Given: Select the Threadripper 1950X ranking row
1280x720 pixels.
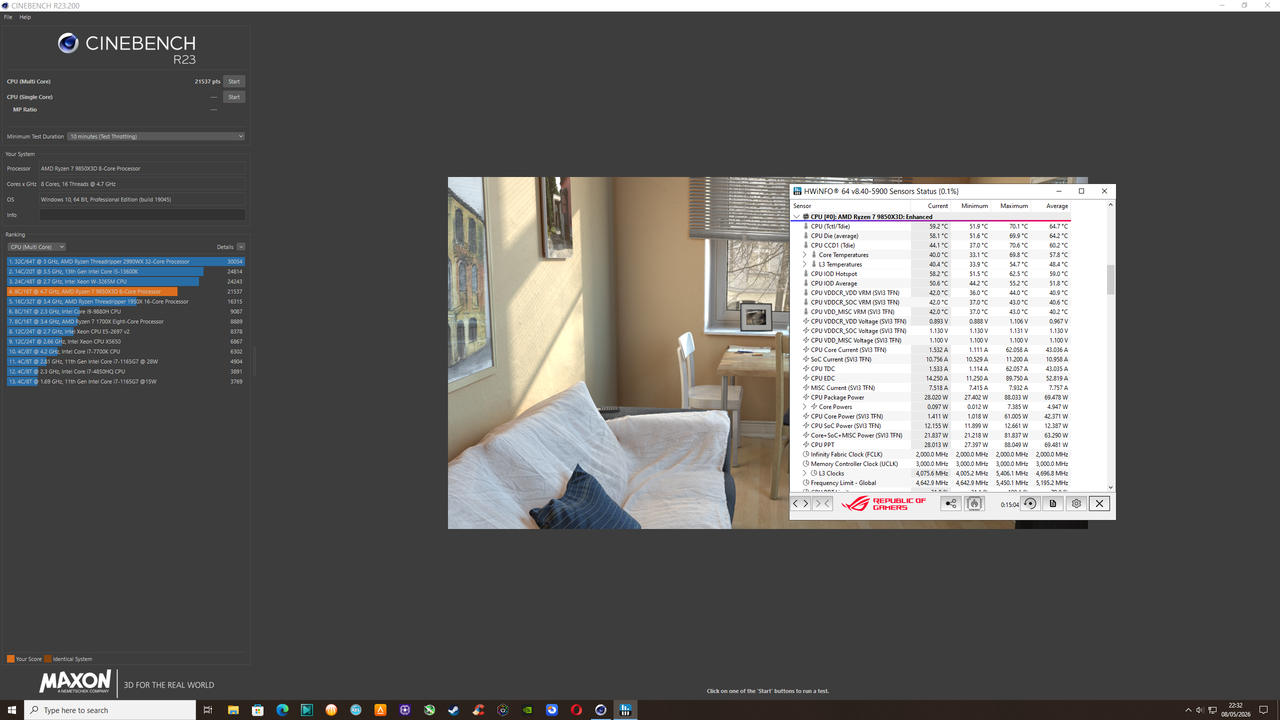Looking at the screenshot, I should click(125, 301).
